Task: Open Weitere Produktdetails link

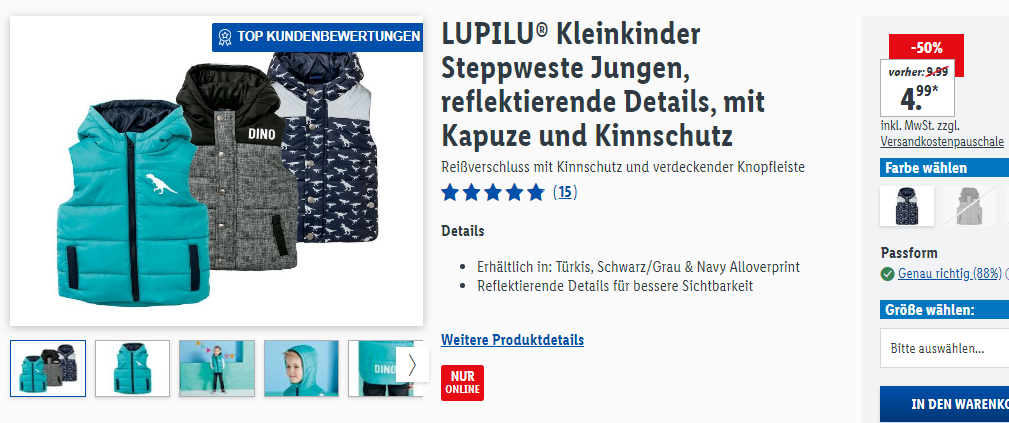Action: [x=512, y=339]
